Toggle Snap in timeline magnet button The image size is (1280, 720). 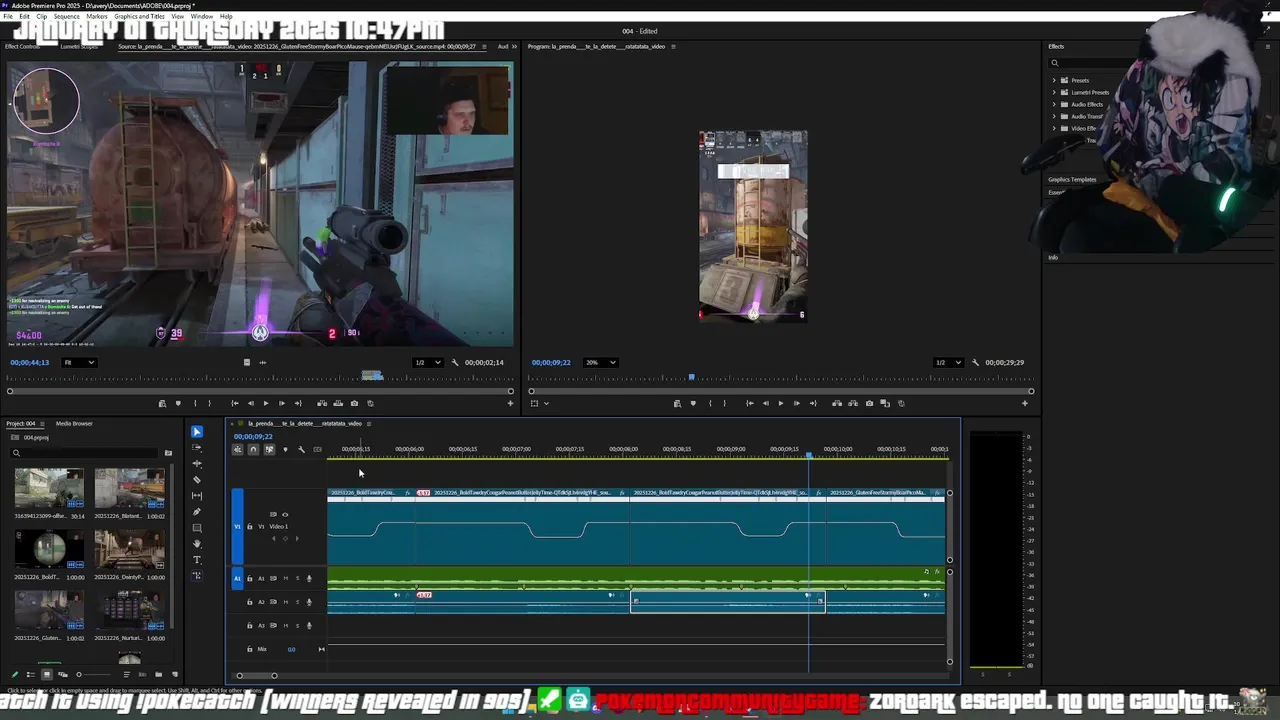253,450
